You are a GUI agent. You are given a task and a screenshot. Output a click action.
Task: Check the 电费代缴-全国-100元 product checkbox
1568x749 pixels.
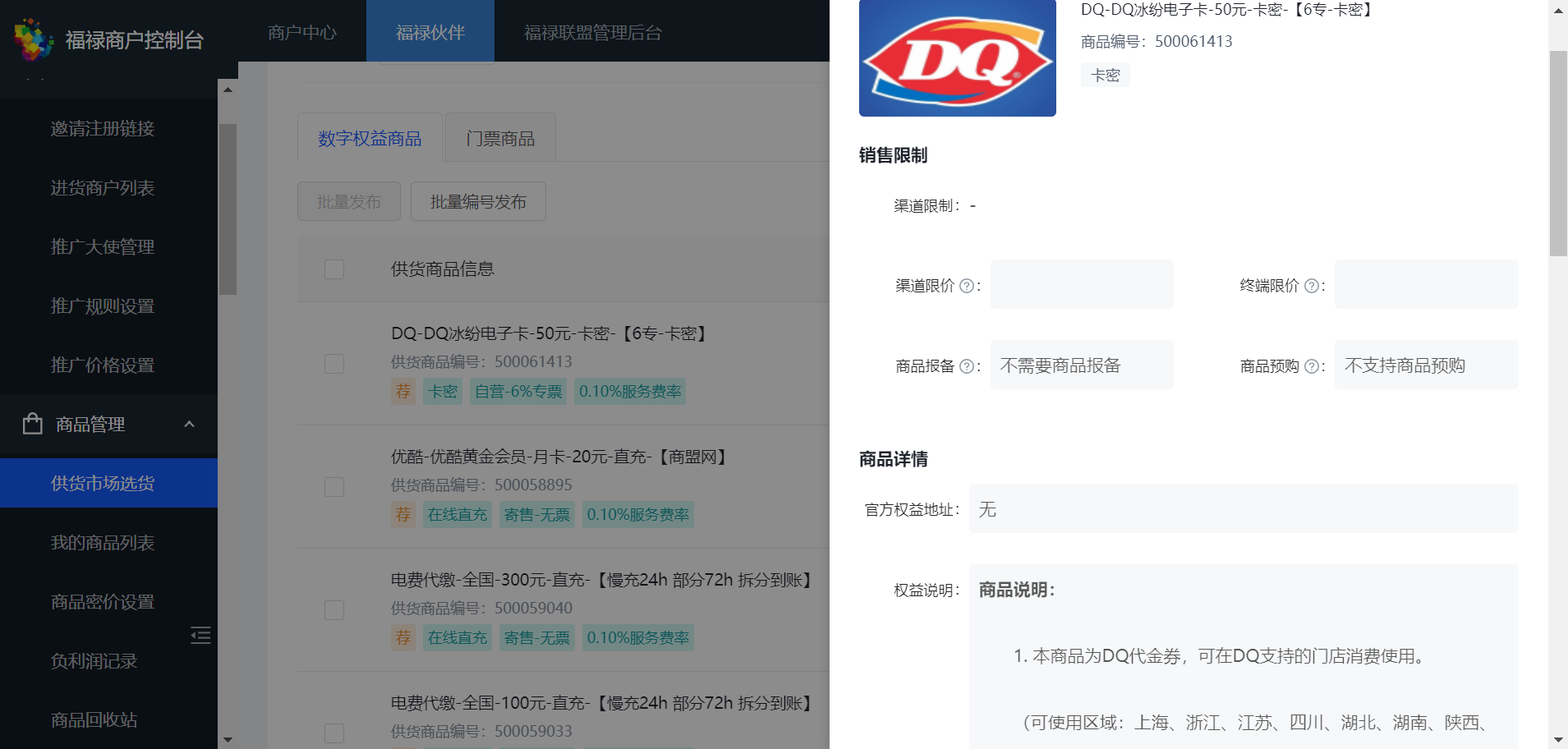334,733
